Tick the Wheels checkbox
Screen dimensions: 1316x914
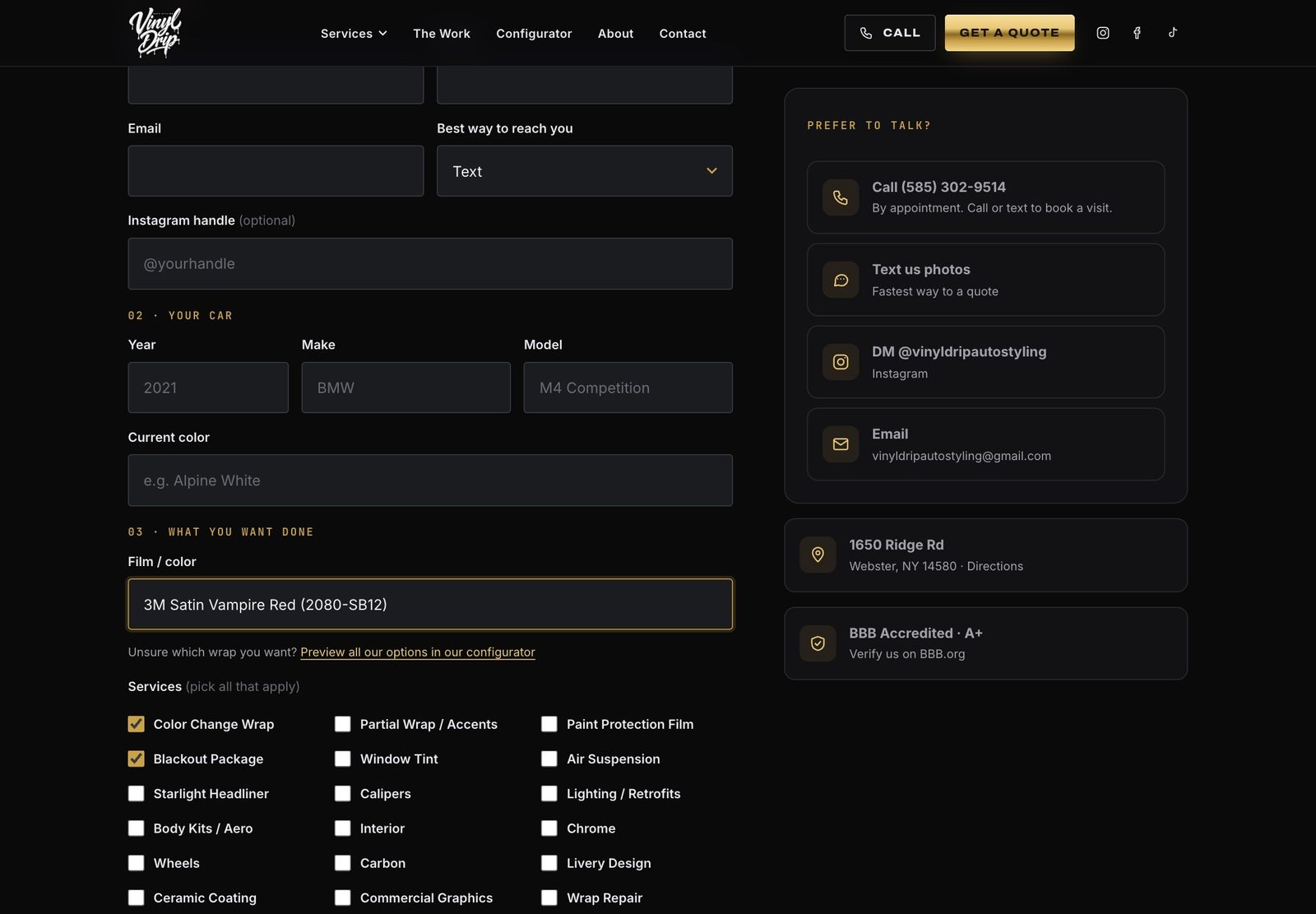137,863
